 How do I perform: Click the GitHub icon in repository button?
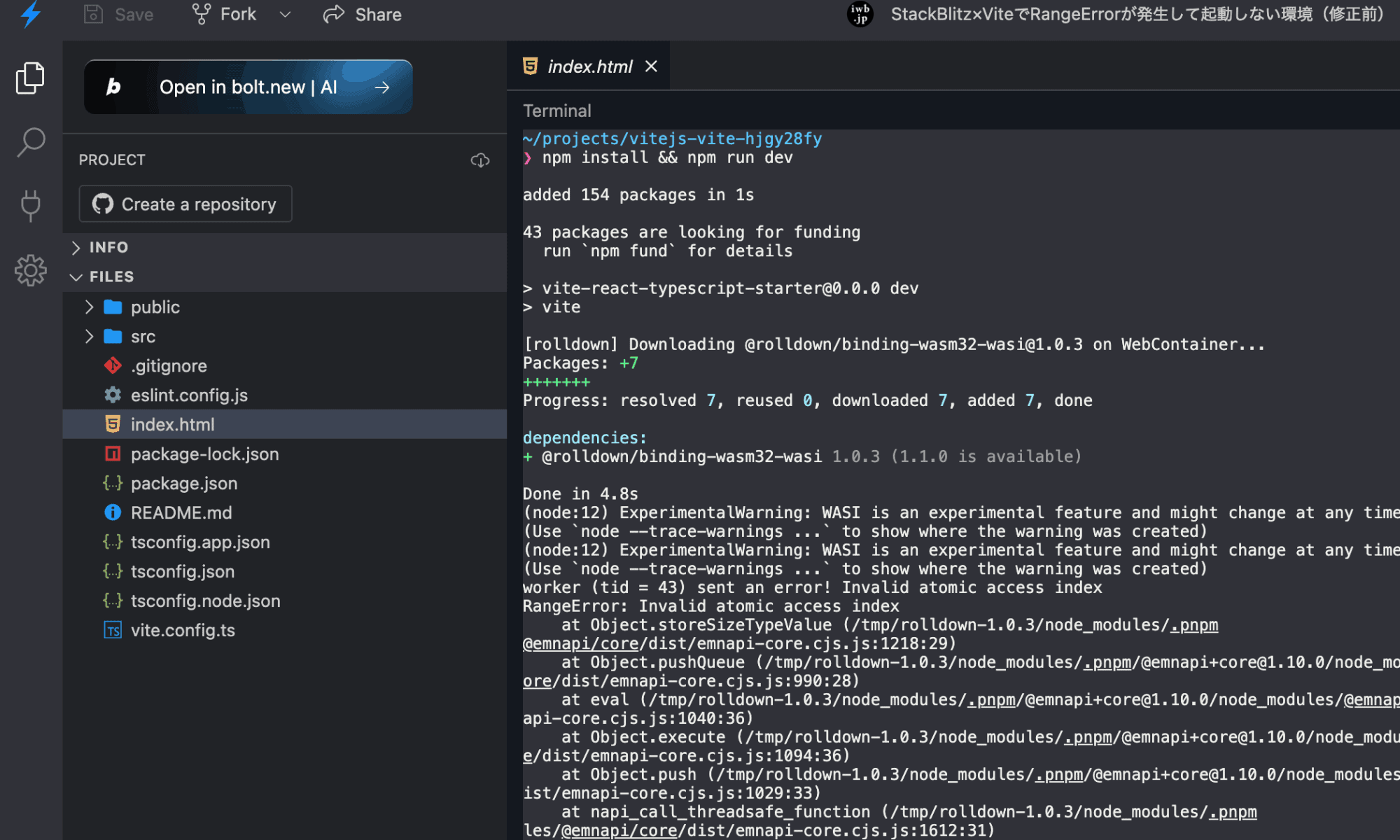tap(103, 204)
